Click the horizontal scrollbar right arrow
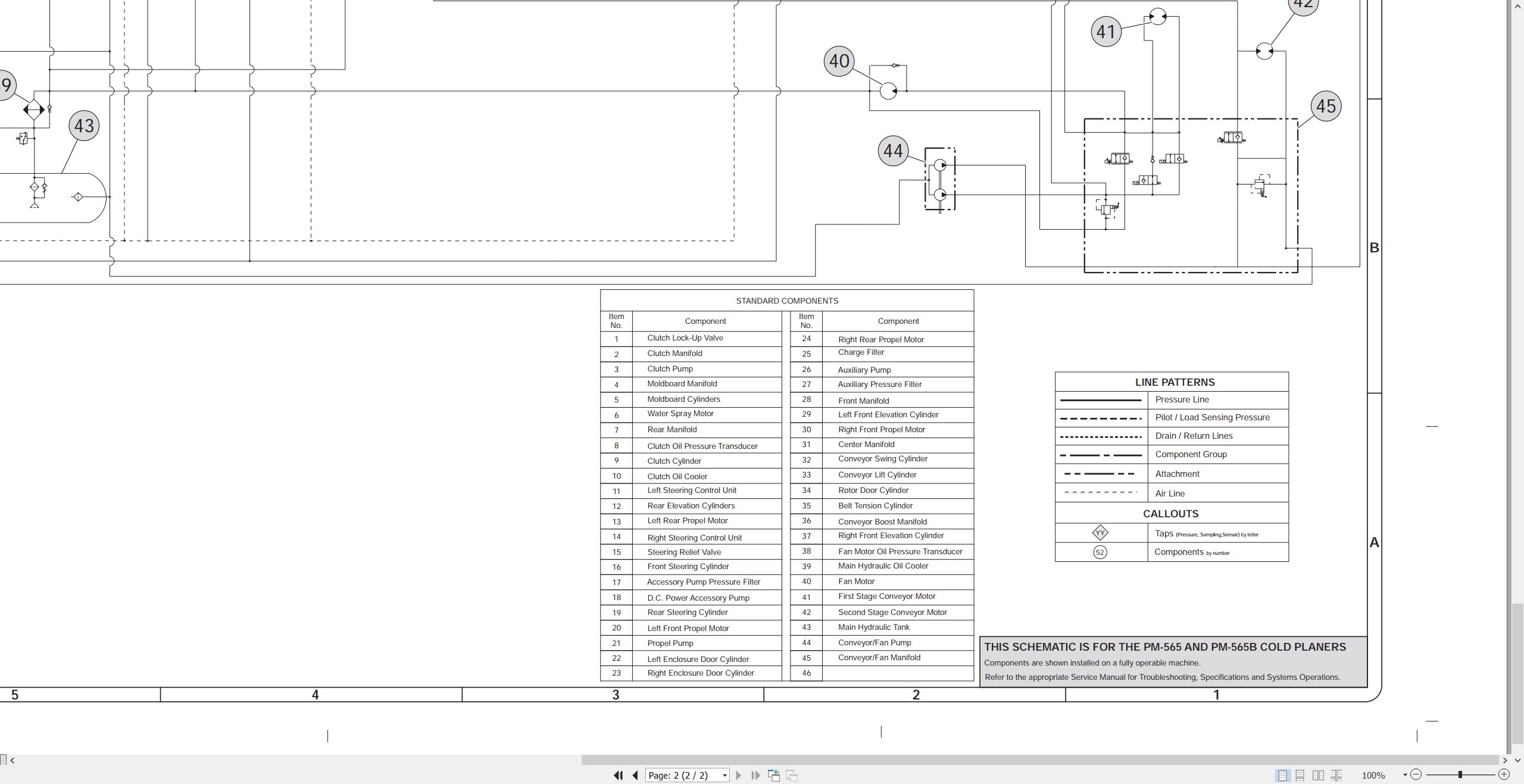This screenshot has height=784, width=1524. click(1505, 760)
